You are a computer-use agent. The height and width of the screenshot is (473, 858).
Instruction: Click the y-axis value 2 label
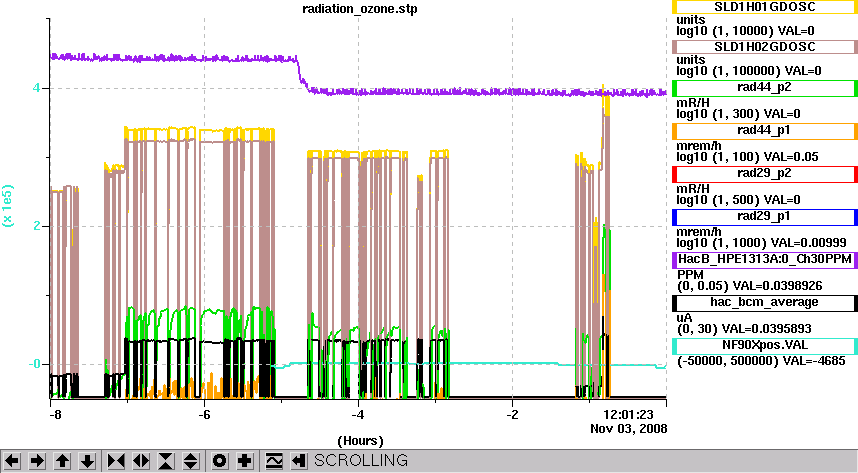click(x=36, y=226)
